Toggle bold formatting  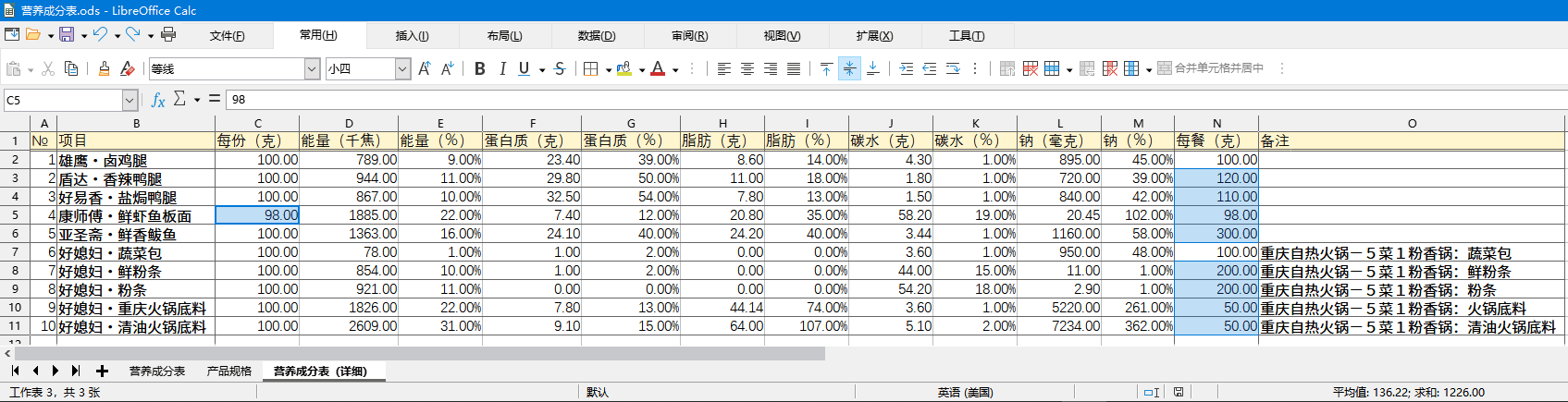point(479,68)
